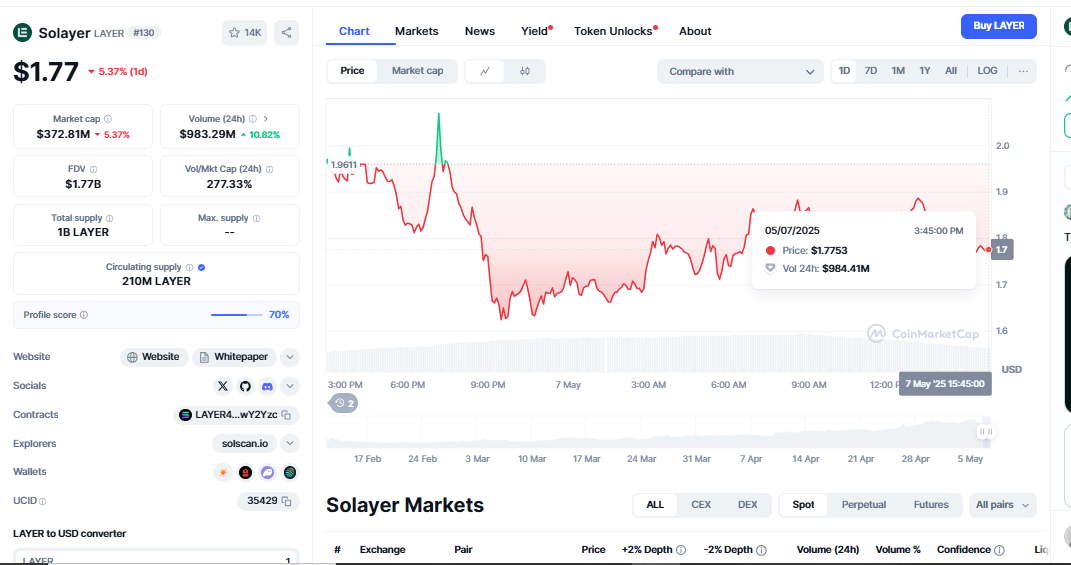The image size is (1071, 565).
Task: Set chart range to 1Y
Action: 925,71
